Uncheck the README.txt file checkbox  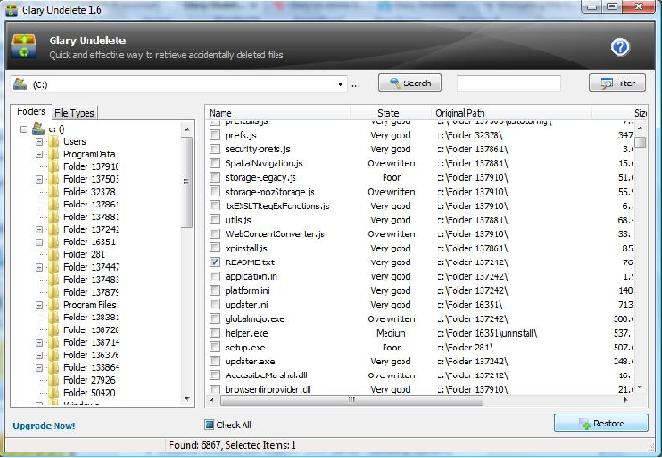click(215, 262)
